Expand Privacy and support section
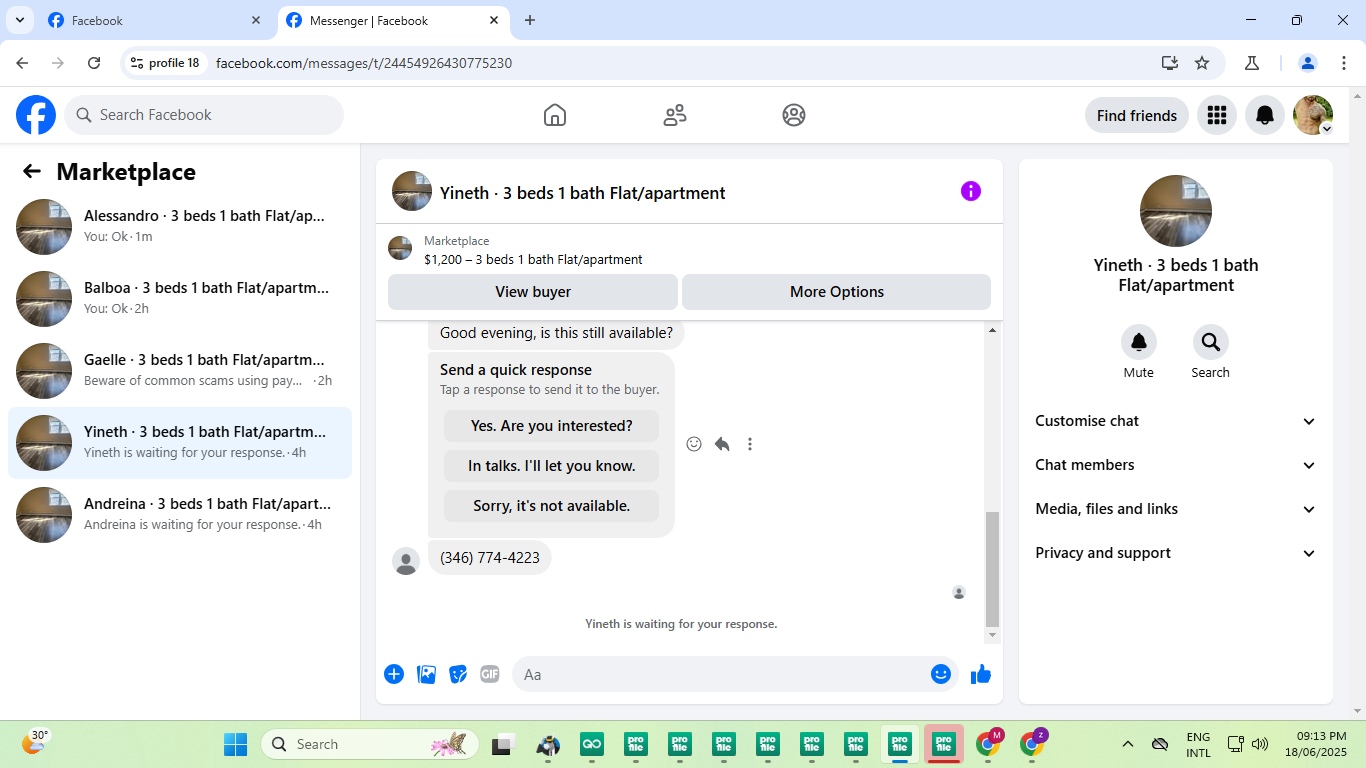This screenshot has height=768, width=1366. [1176, 553]
